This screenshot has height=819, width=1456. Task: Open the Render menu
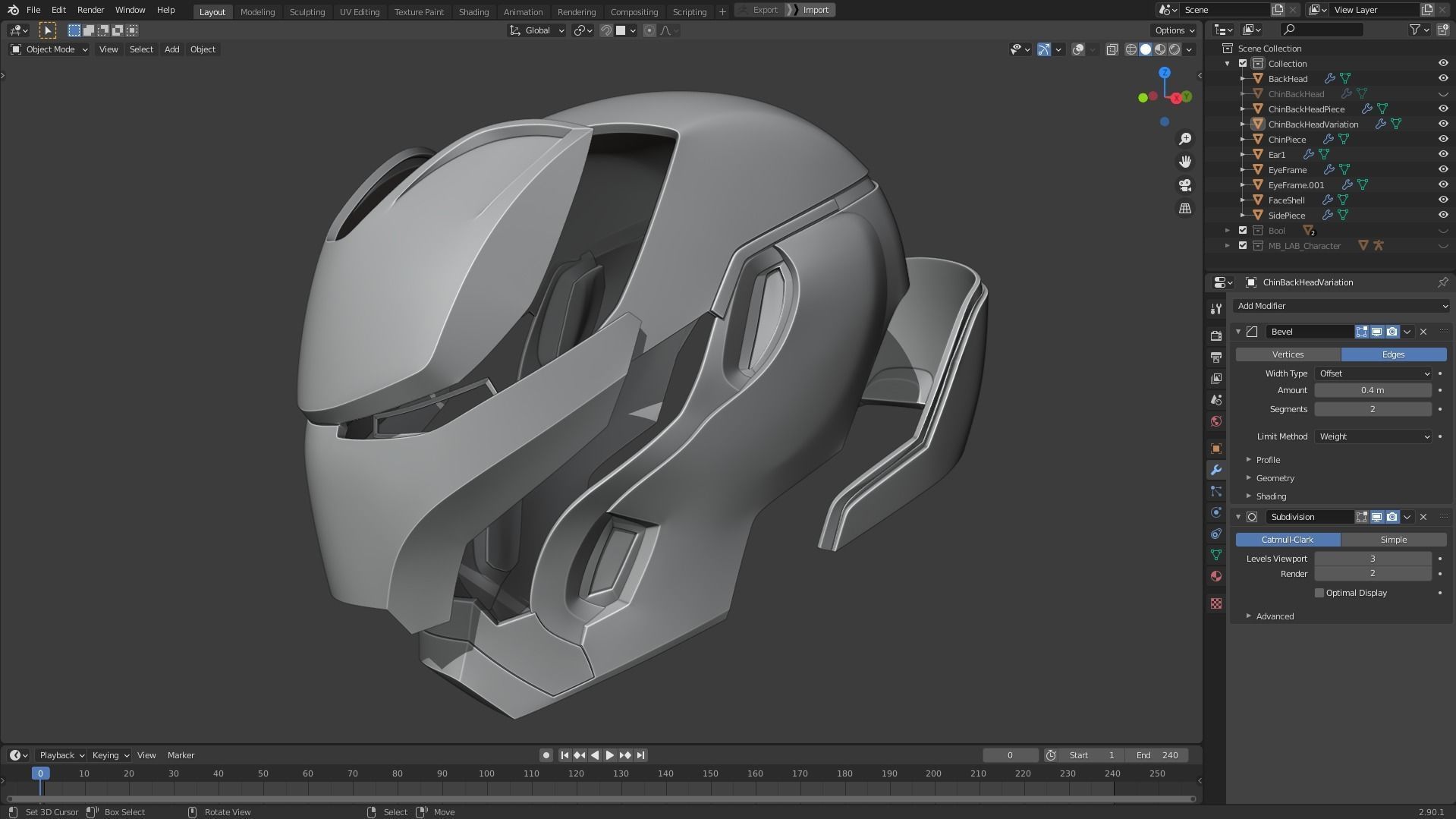(90, 10)
